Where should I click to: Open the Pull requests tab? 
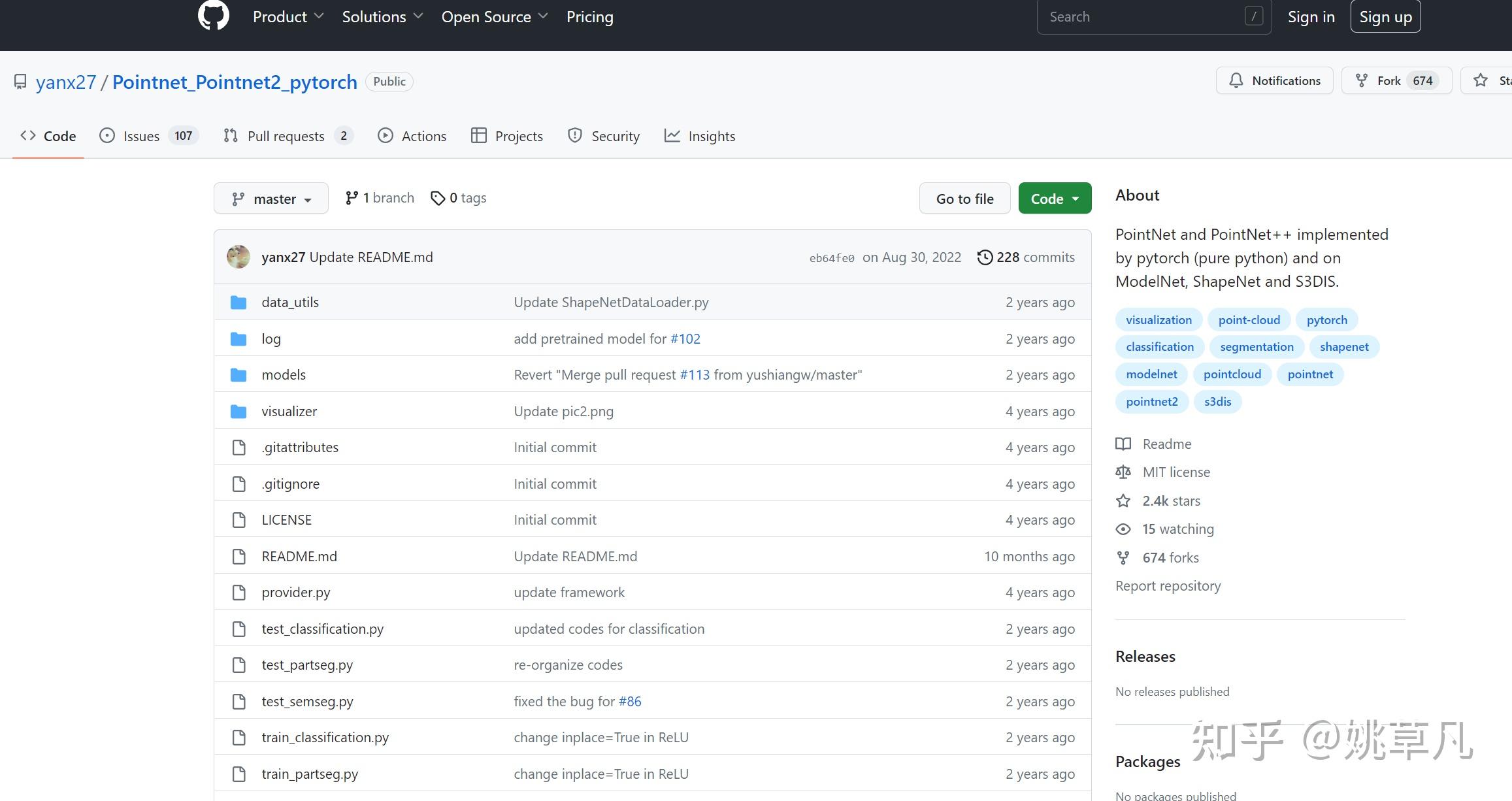pos(288,136)
